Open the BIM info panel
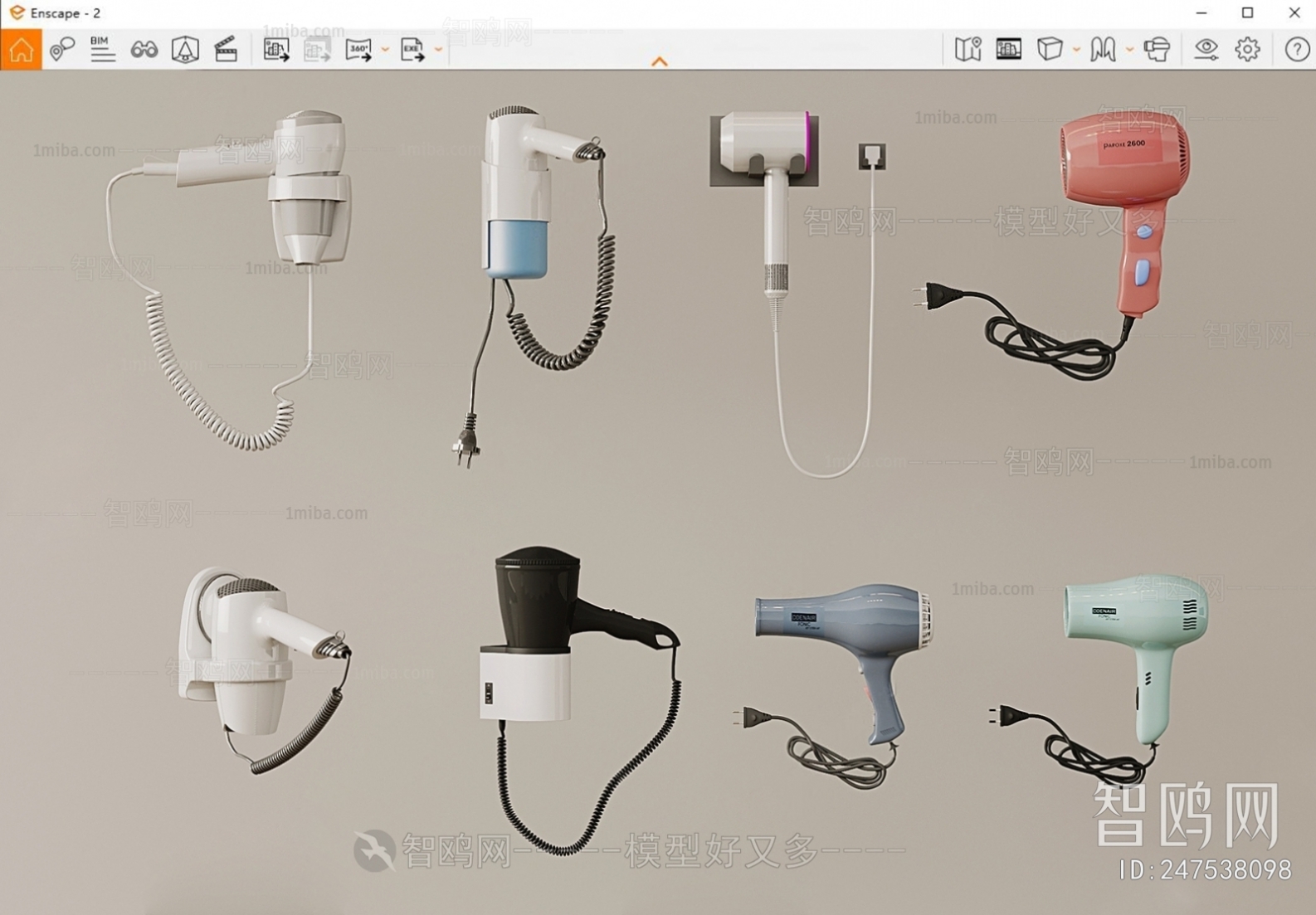 pos(102,50)
